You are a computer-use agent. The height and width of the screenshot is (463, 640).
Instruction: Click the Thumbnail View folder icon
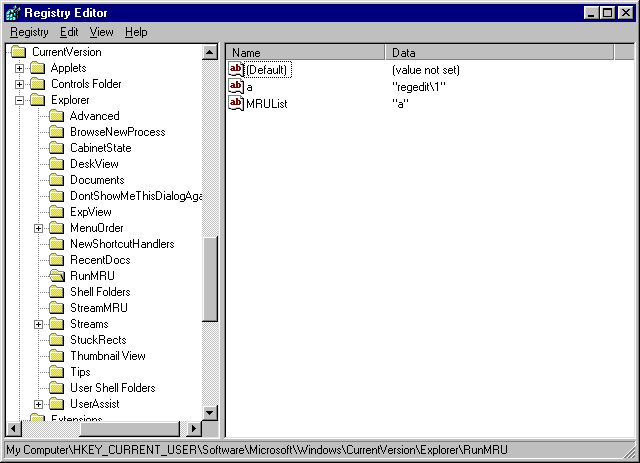pos(56,356)
